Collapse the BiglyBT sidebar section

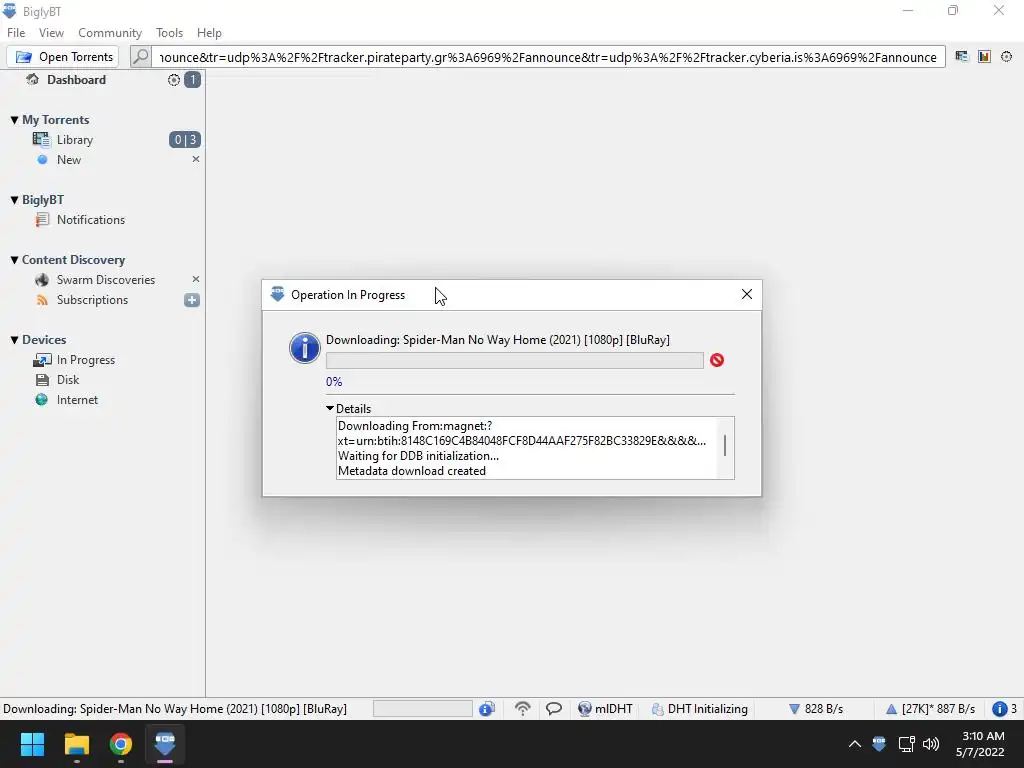[14, 200]
